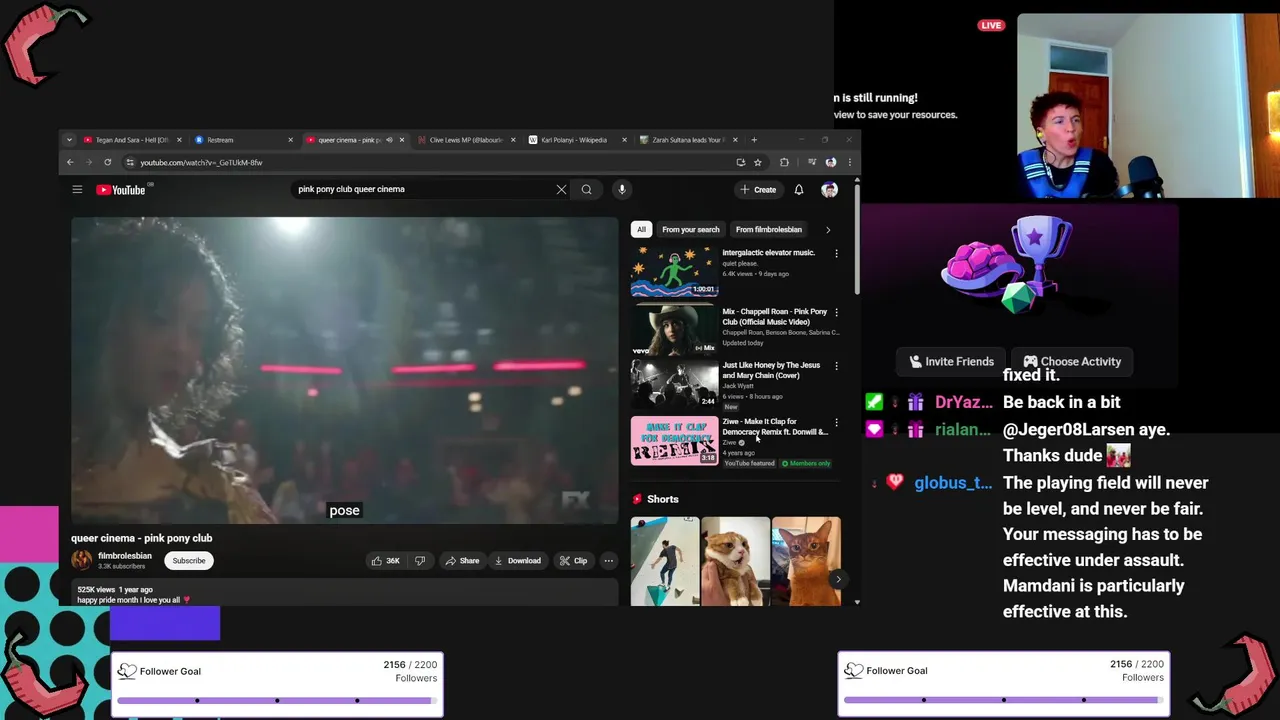The height and width of the screenshot is (720, 1280).
Task: Click the LIVE badge on stream overlay
Action: 991,25
